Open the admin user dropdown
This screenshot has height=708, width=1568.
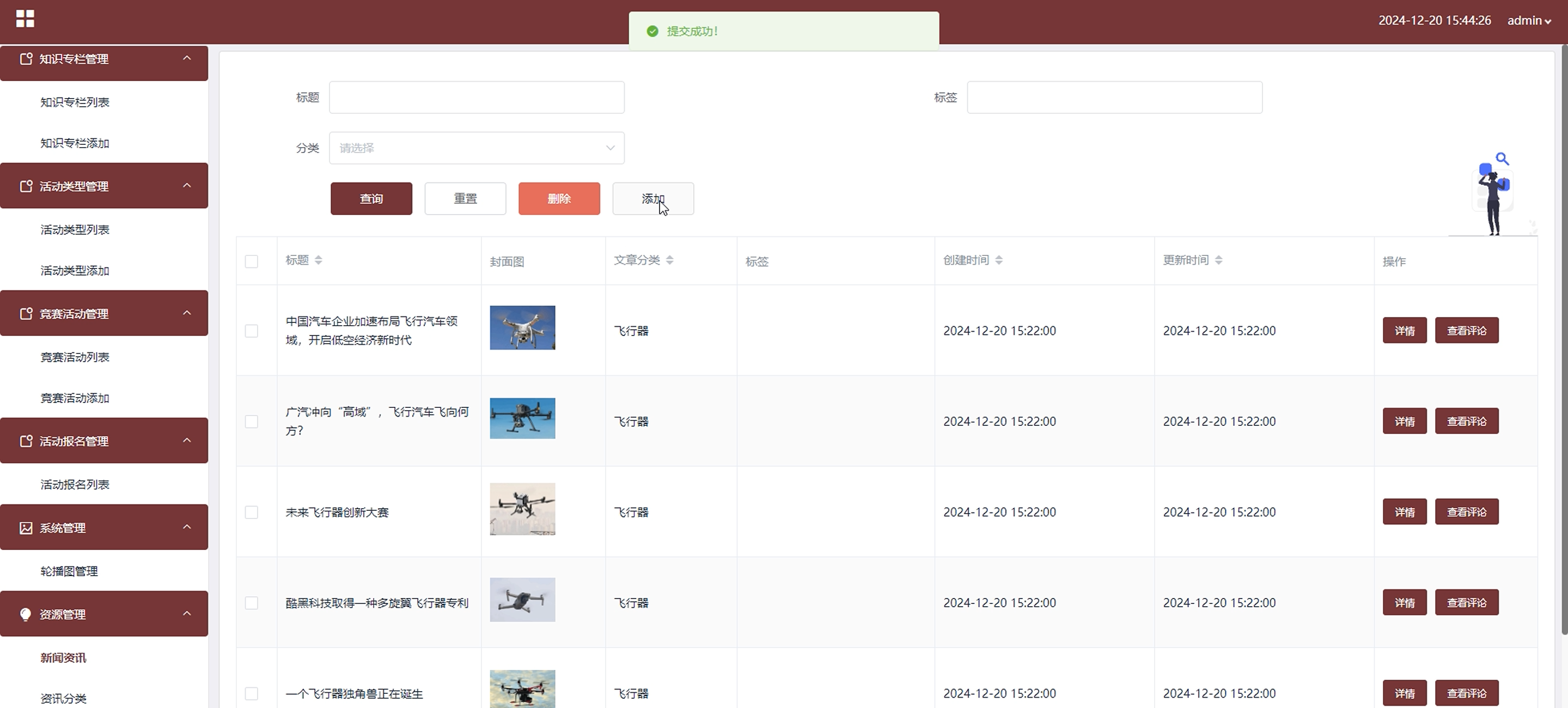click(x=1528, y=21)
